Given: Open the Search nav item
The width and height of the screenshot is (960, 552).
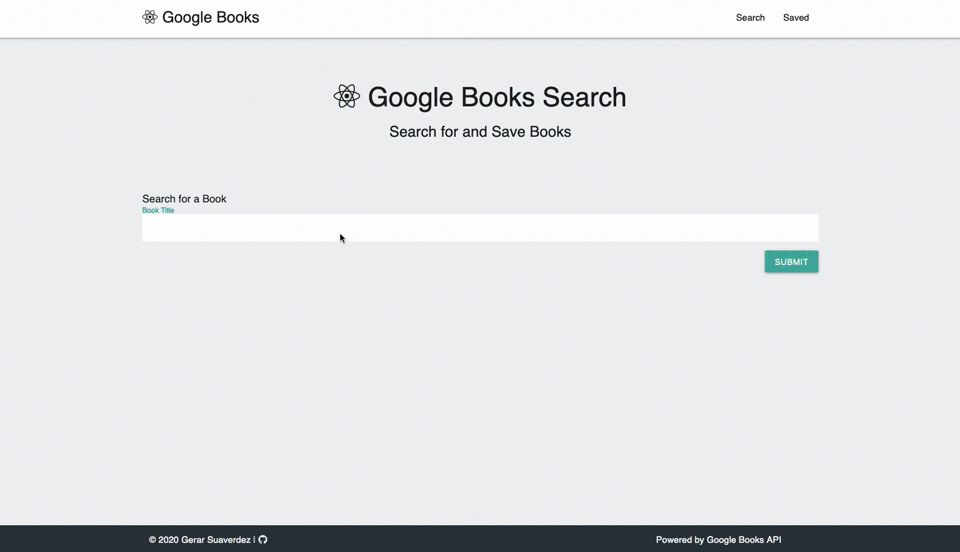Looking at the screenshot, I should 750,17.
